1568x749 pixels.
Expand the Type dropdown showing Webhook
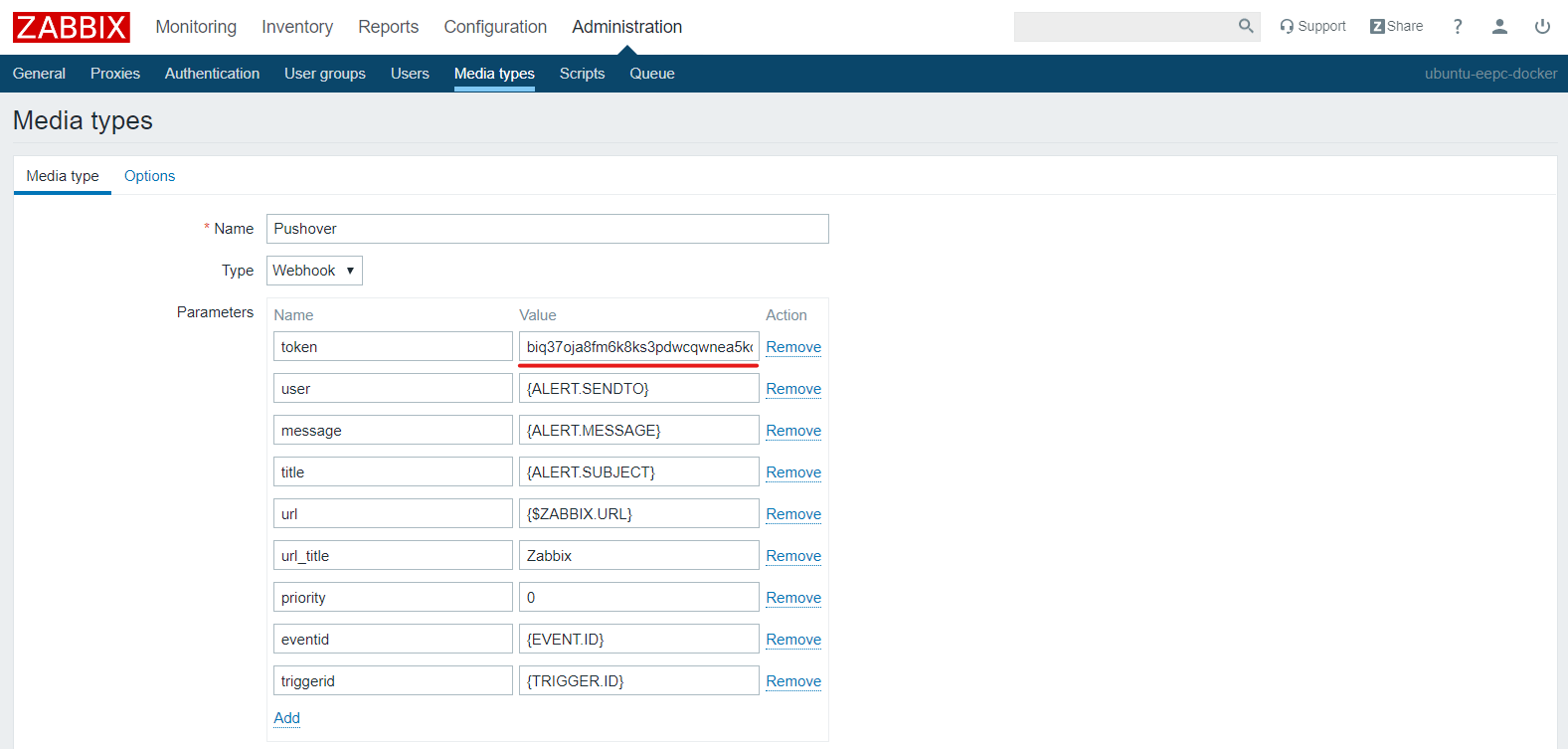pos(314,271)
